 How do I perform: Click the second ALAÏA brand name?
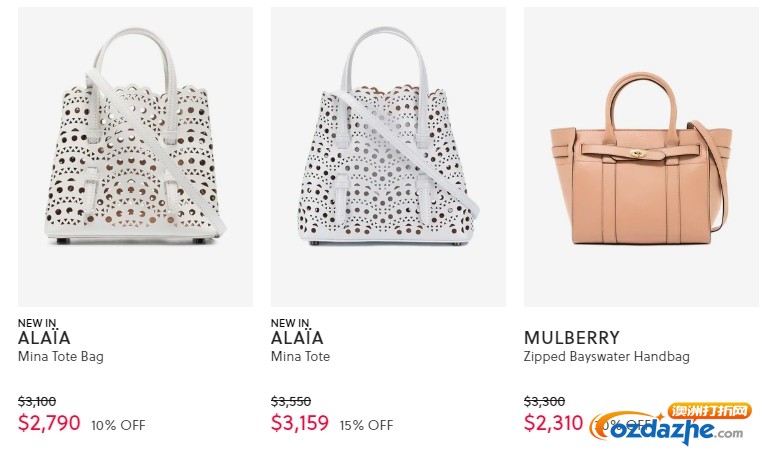297,338
